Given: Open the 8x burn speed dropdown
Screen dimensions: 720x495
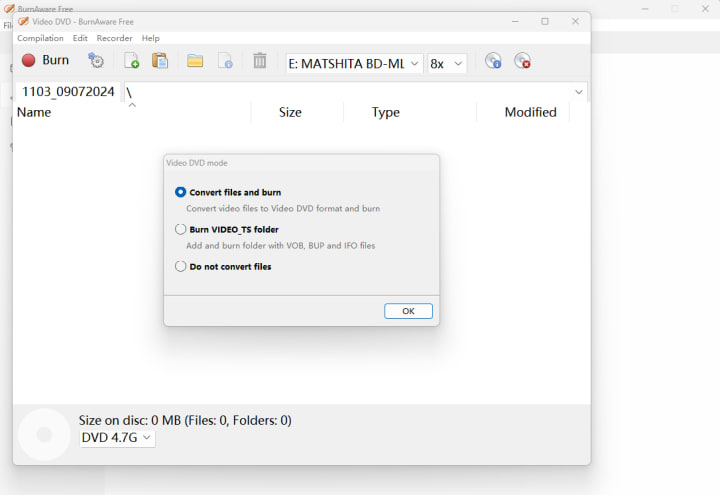Looking at the screenshot, I should tap(447, 63).
